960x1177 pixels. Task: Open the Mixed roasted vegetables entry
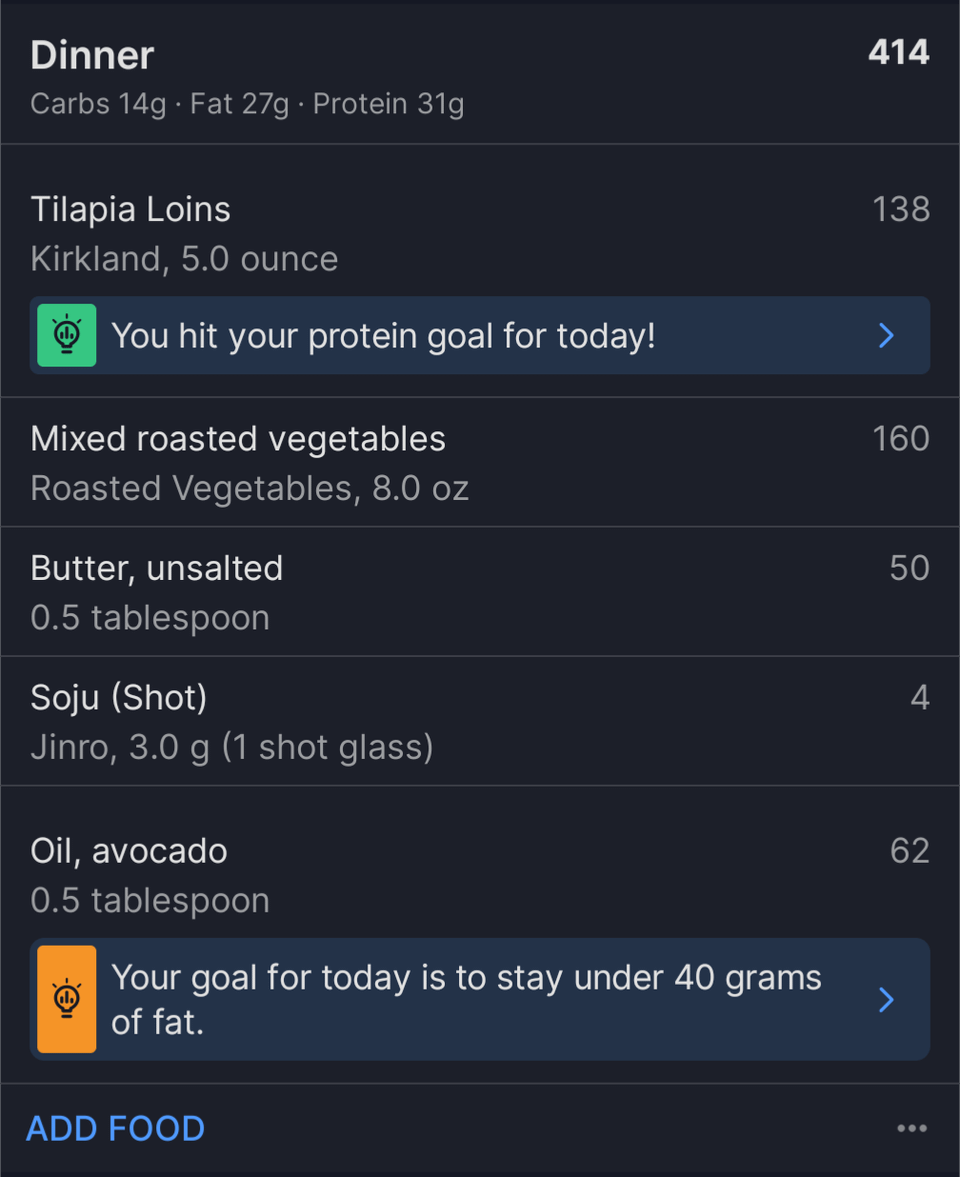click(x=480, y=462)
